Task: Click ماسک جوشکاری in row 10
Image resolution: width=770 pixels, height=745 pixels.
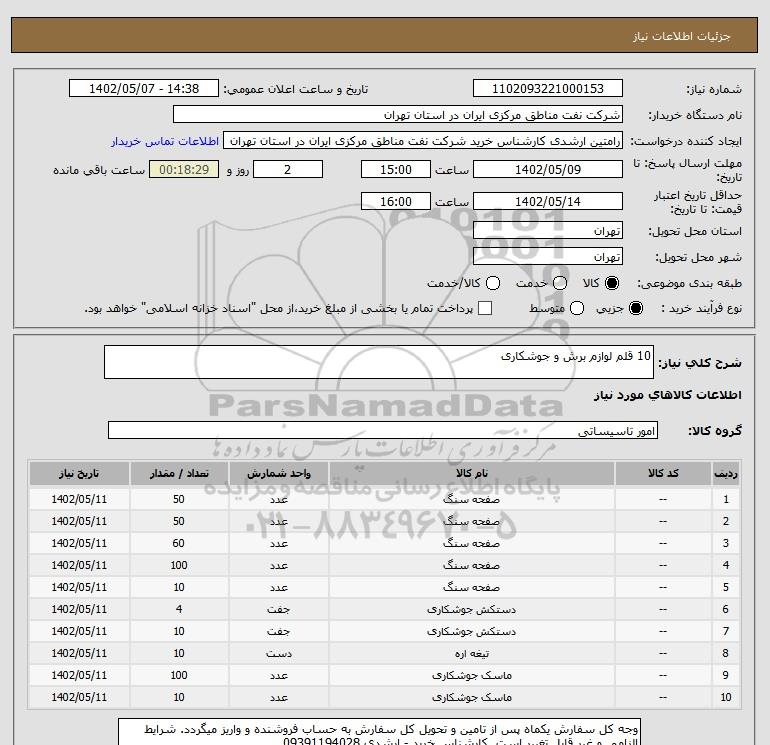Action: click(x=471, y=697)
